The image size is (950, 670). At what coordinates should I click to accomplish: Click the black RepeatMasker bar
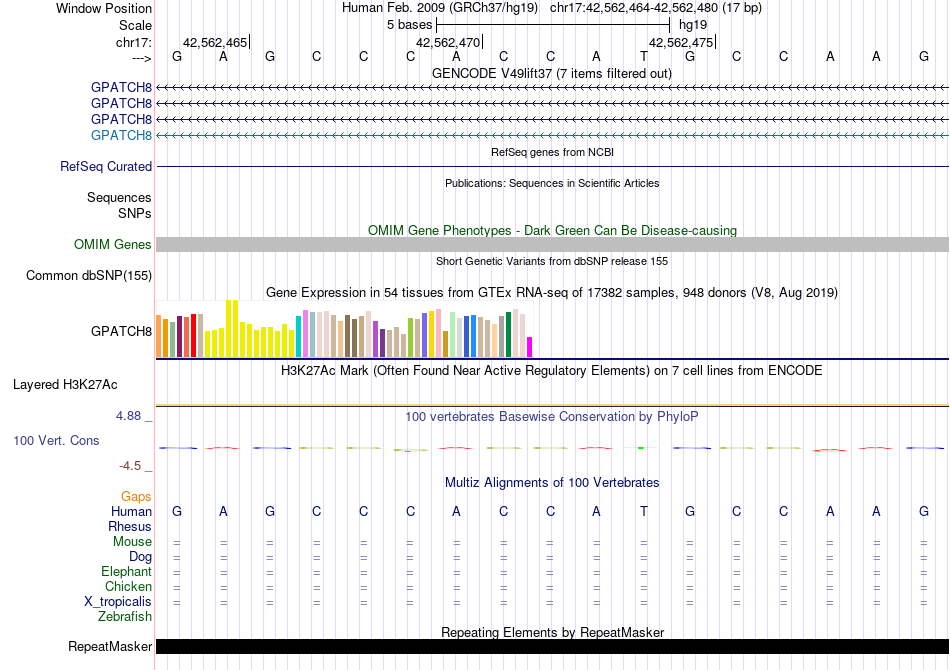[552, 647]
